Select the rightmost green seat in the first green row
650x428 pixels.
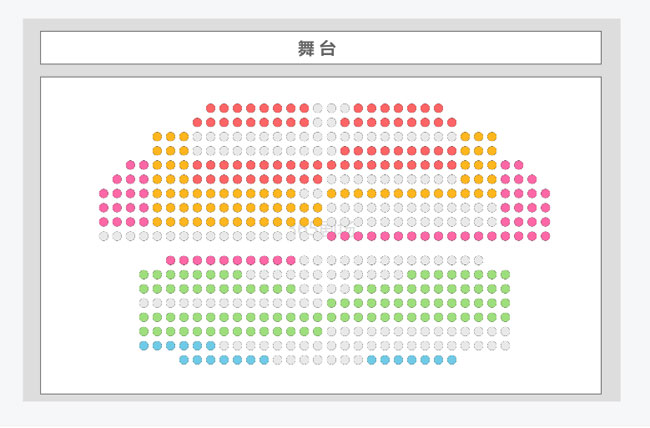click(505, 274)
